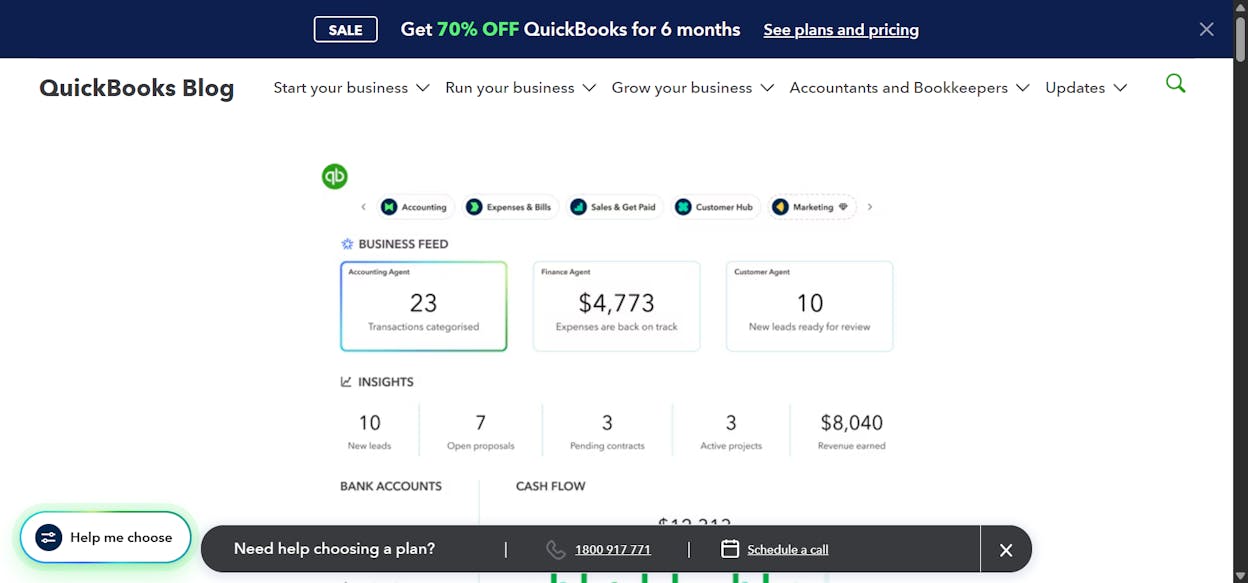Expand the Updates menu
The image size is (1248, 583).
pos(1086,88)
